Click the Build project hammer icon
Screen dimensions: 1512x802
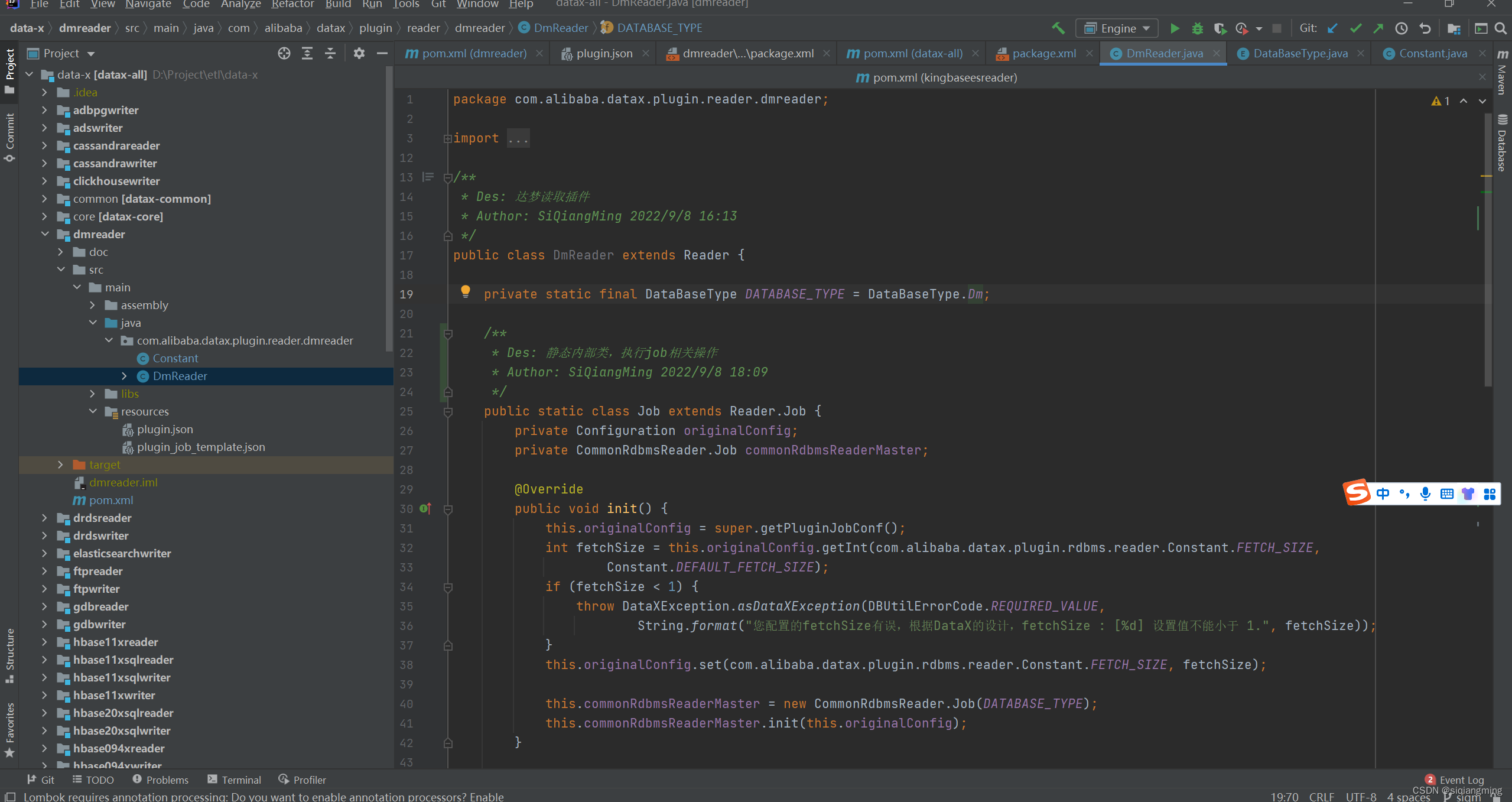click(x=1058, y=28)
